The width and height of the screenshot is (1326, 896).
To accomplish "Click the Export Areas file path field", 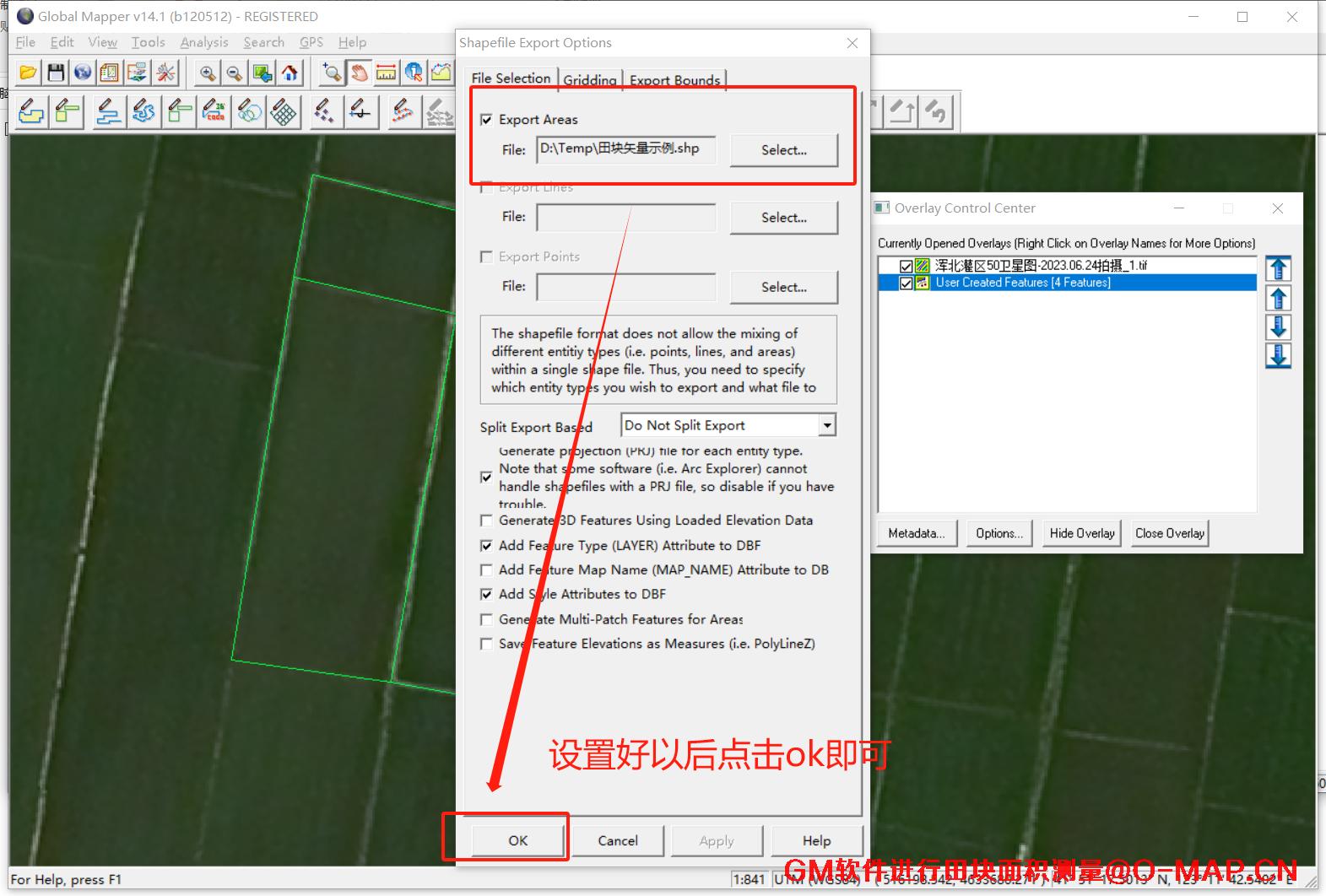I will tap(625, 149).
